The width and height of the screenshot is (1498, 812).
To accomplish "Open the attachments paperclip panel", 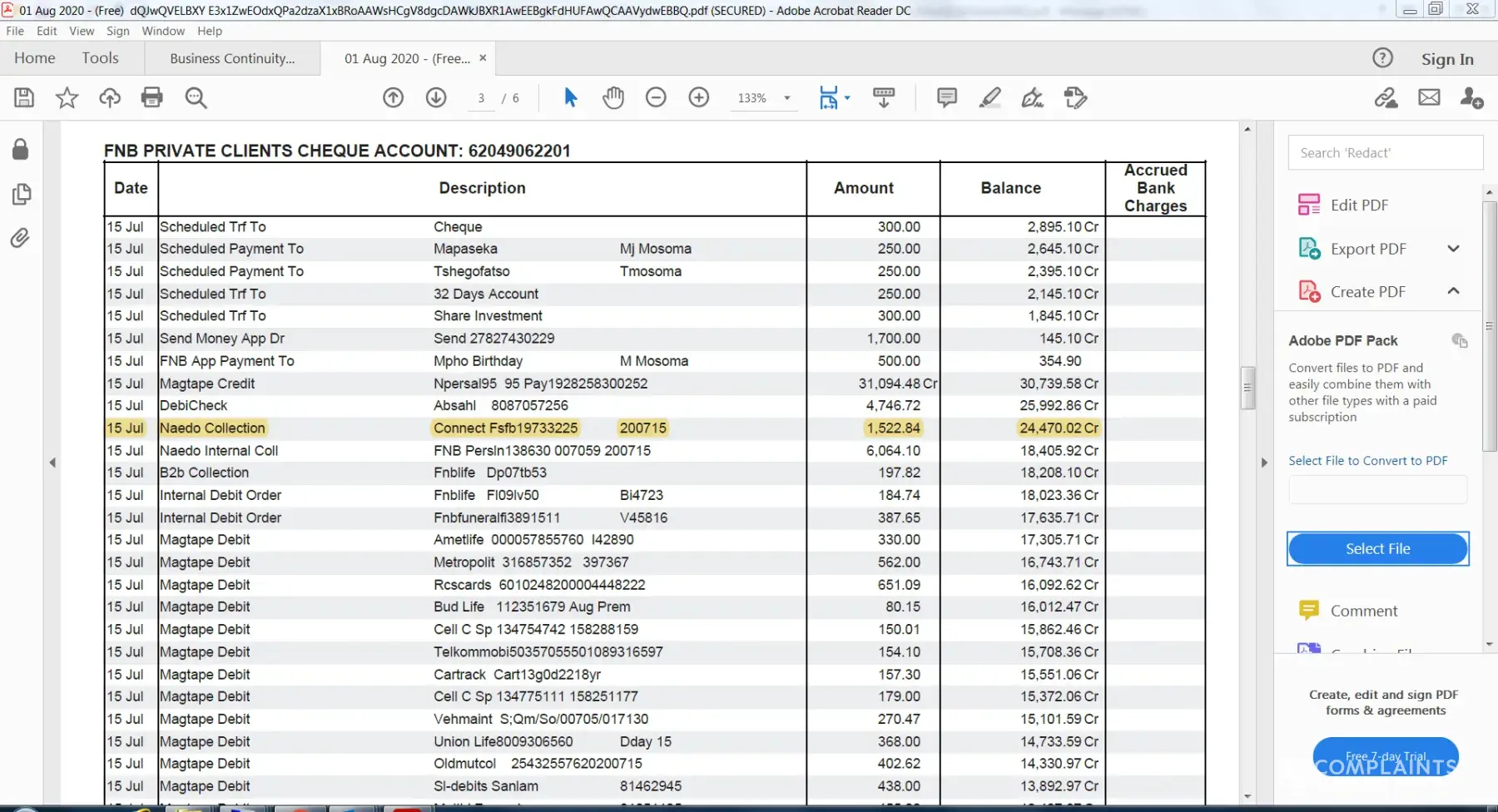I will [21, 239].
